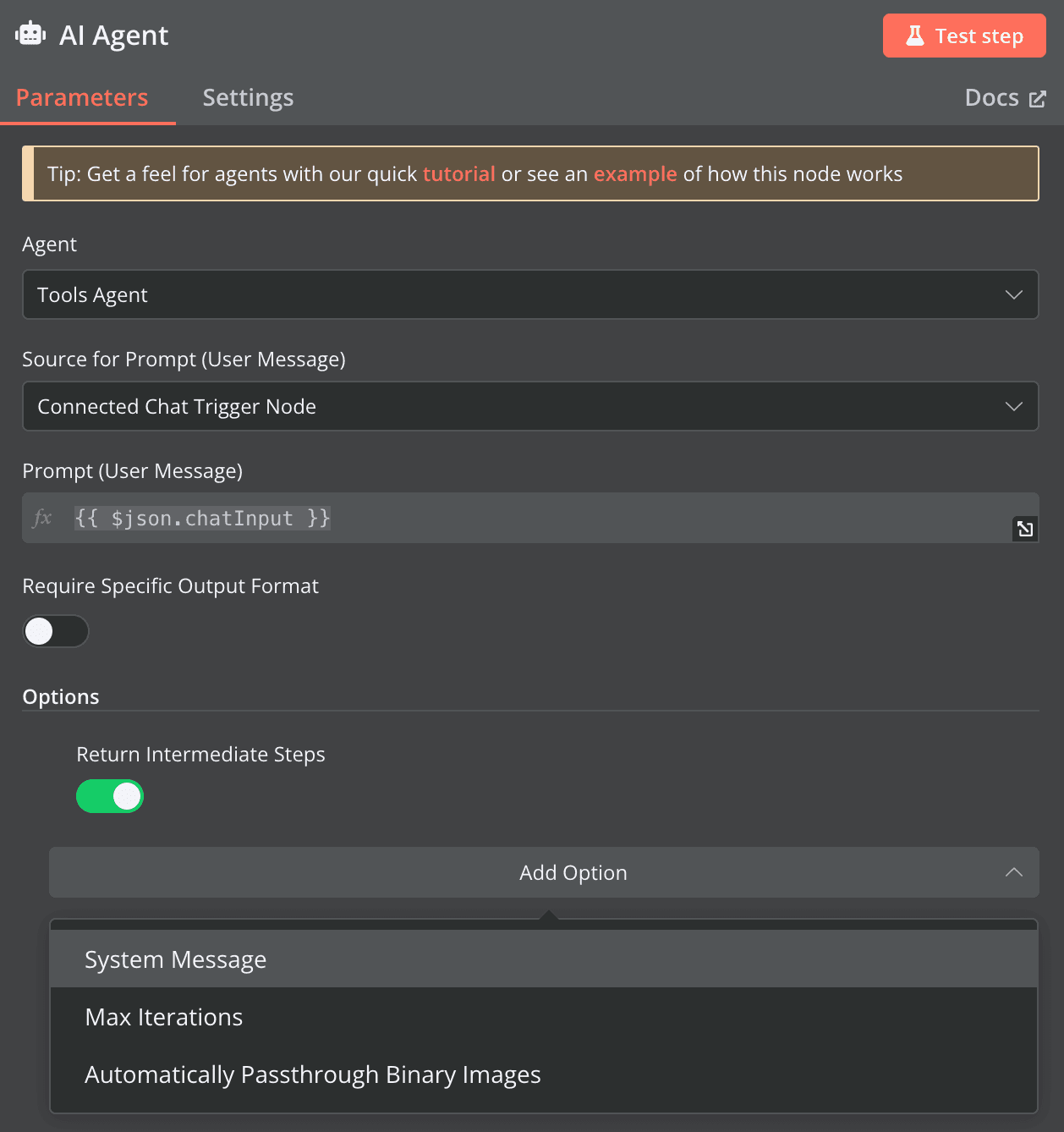
Task: Click the AI Agent robot icon
Action: pos(30,34)
